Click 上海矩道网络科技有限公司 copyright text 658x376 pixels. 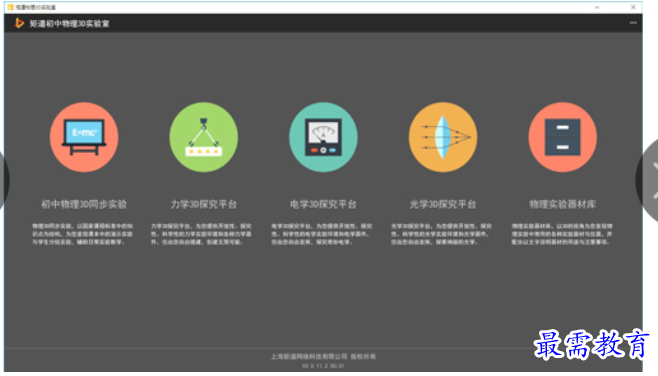tap(323, 357)
